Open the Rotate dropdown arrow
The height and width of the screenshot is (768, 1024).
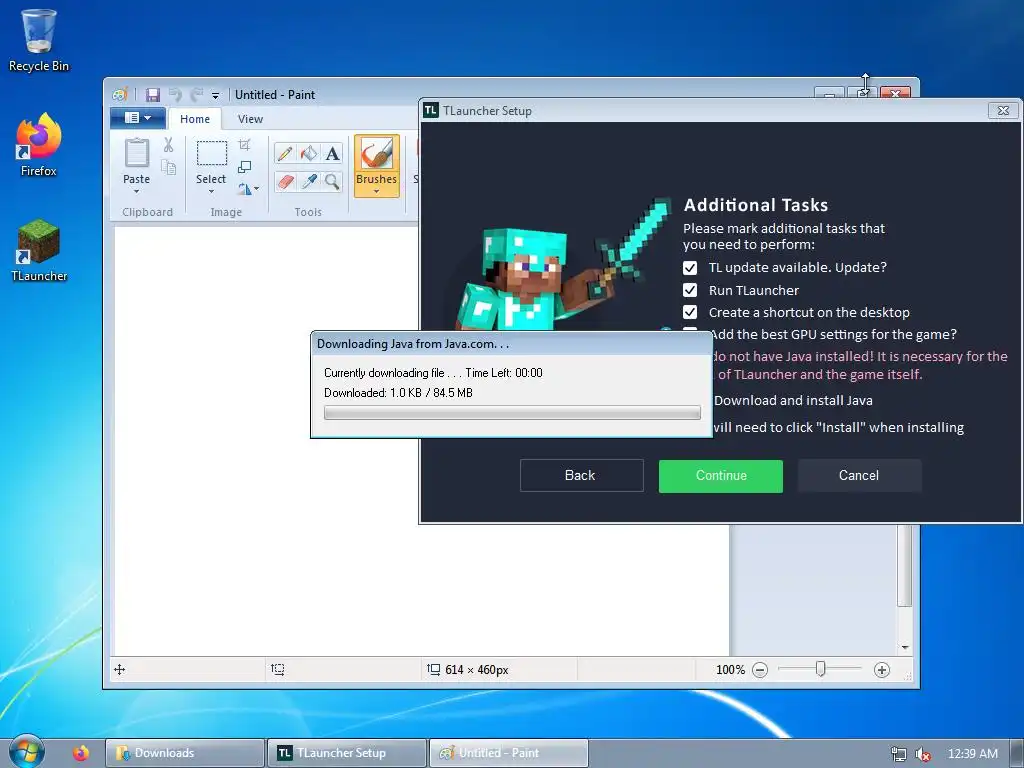[x=256, y=189]
